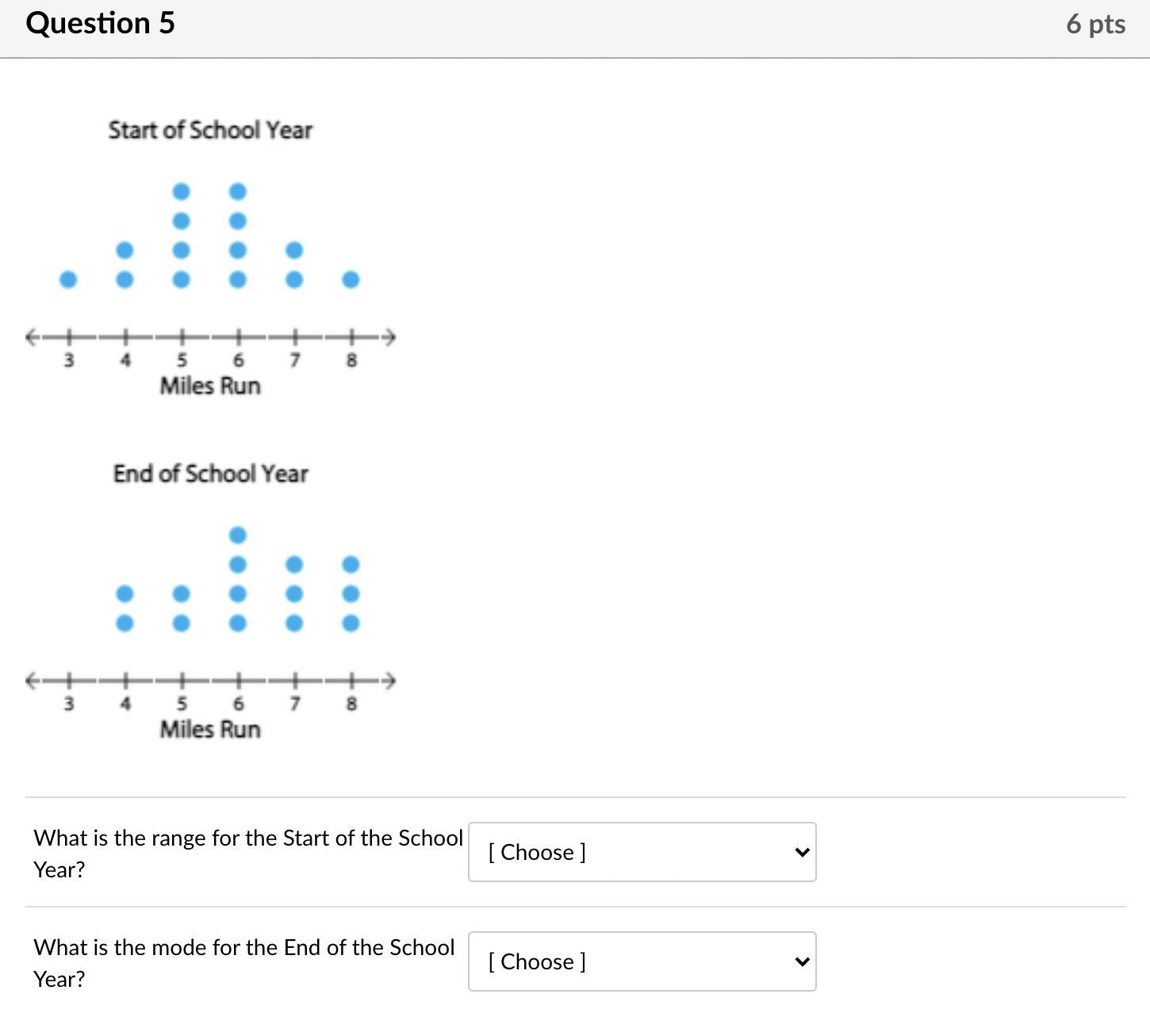Click the Start of School Year chart title
The height and width of the screenshot is (1036, 1150).
pyautogui.click(x=210, y=130)
